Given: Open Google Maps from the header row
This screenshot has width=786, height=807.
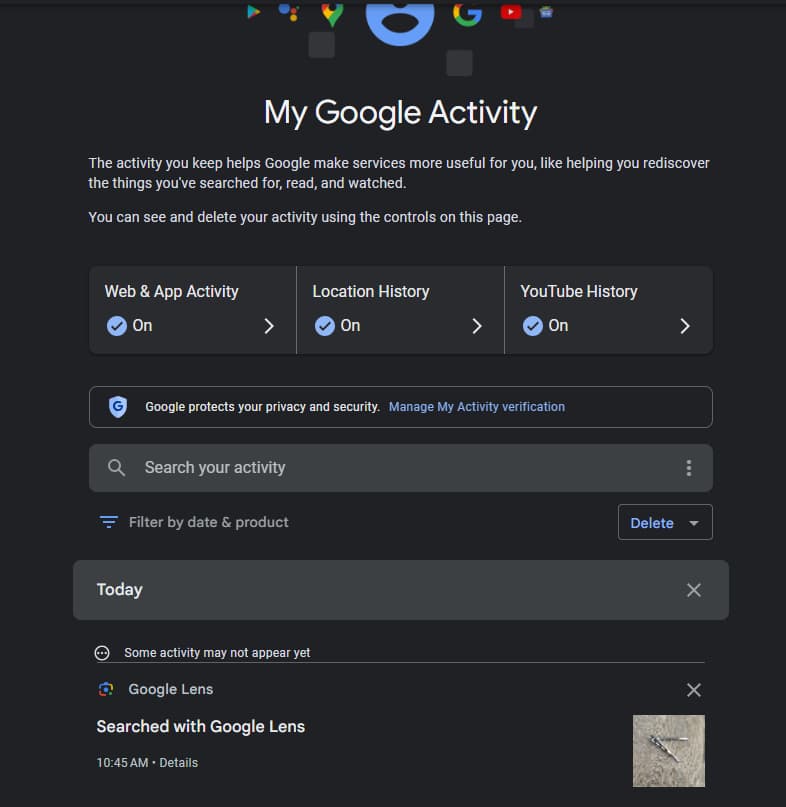Looking at the screenshot, I should tap(330, 12).
